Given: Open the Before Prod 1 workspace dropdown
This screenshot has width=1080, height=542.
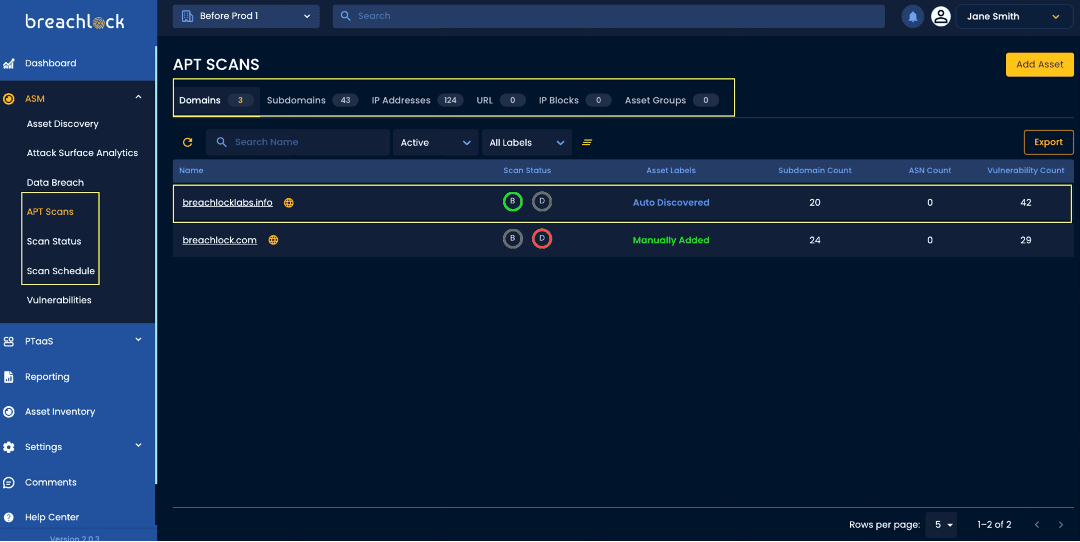Looking at the screenshot, I should point(246,17).
